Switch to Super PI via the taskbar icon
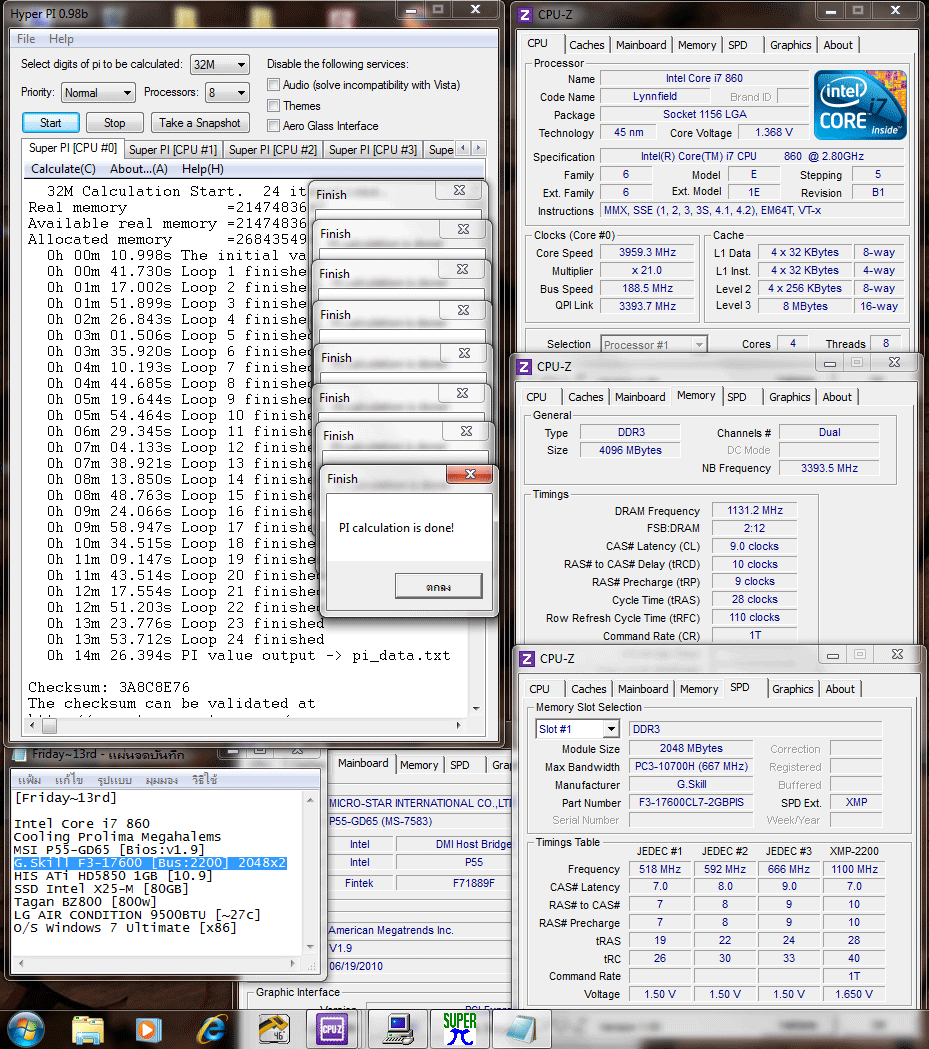The image size is (929, 1049). (459, 1029)
